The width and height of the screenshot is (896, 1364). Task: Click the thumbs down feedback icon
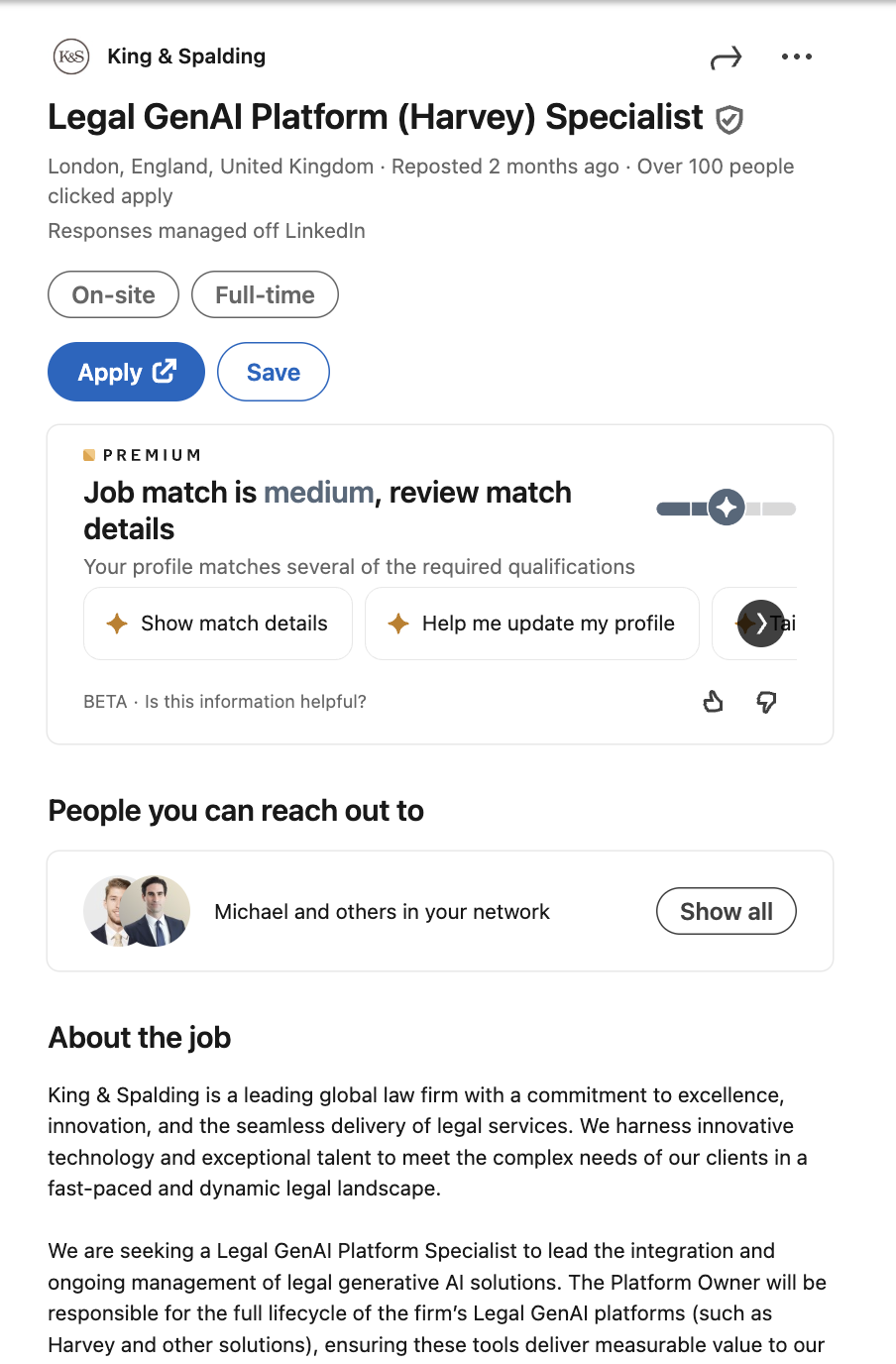coord(766,702)
